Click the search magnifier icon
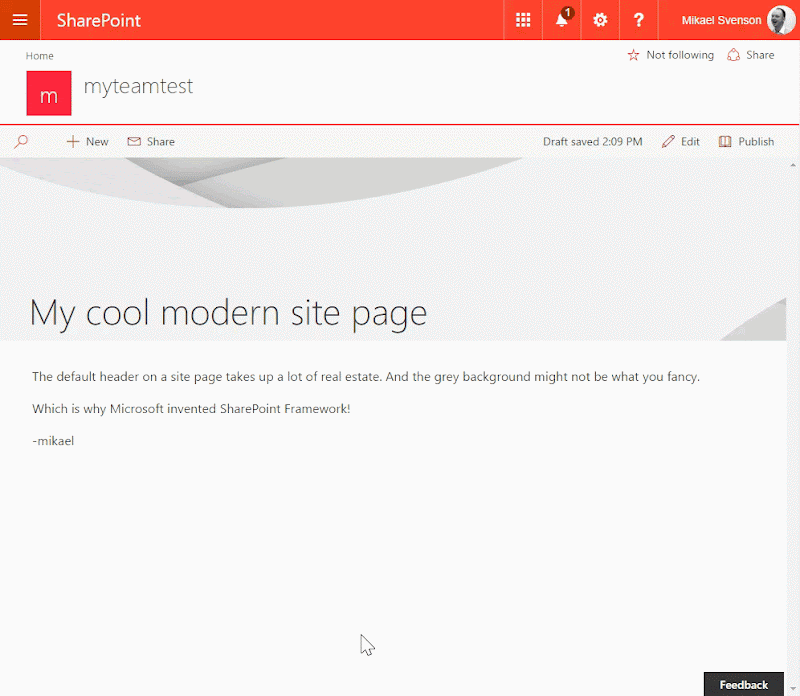 point(21,141)
